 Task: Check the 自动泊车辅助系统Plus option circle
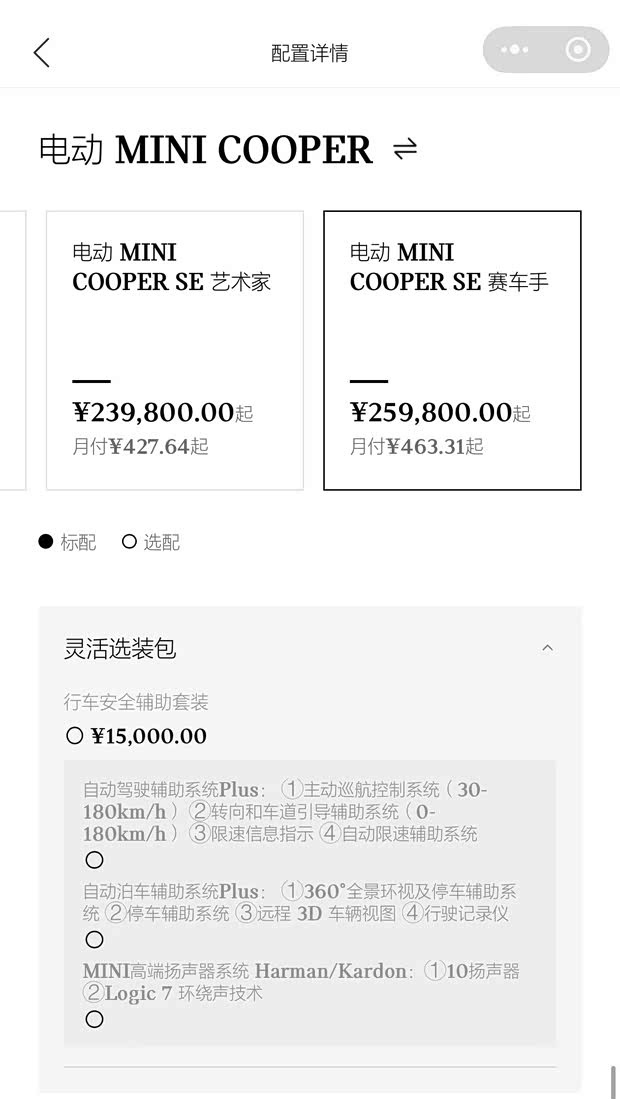[x=95, y=940]
